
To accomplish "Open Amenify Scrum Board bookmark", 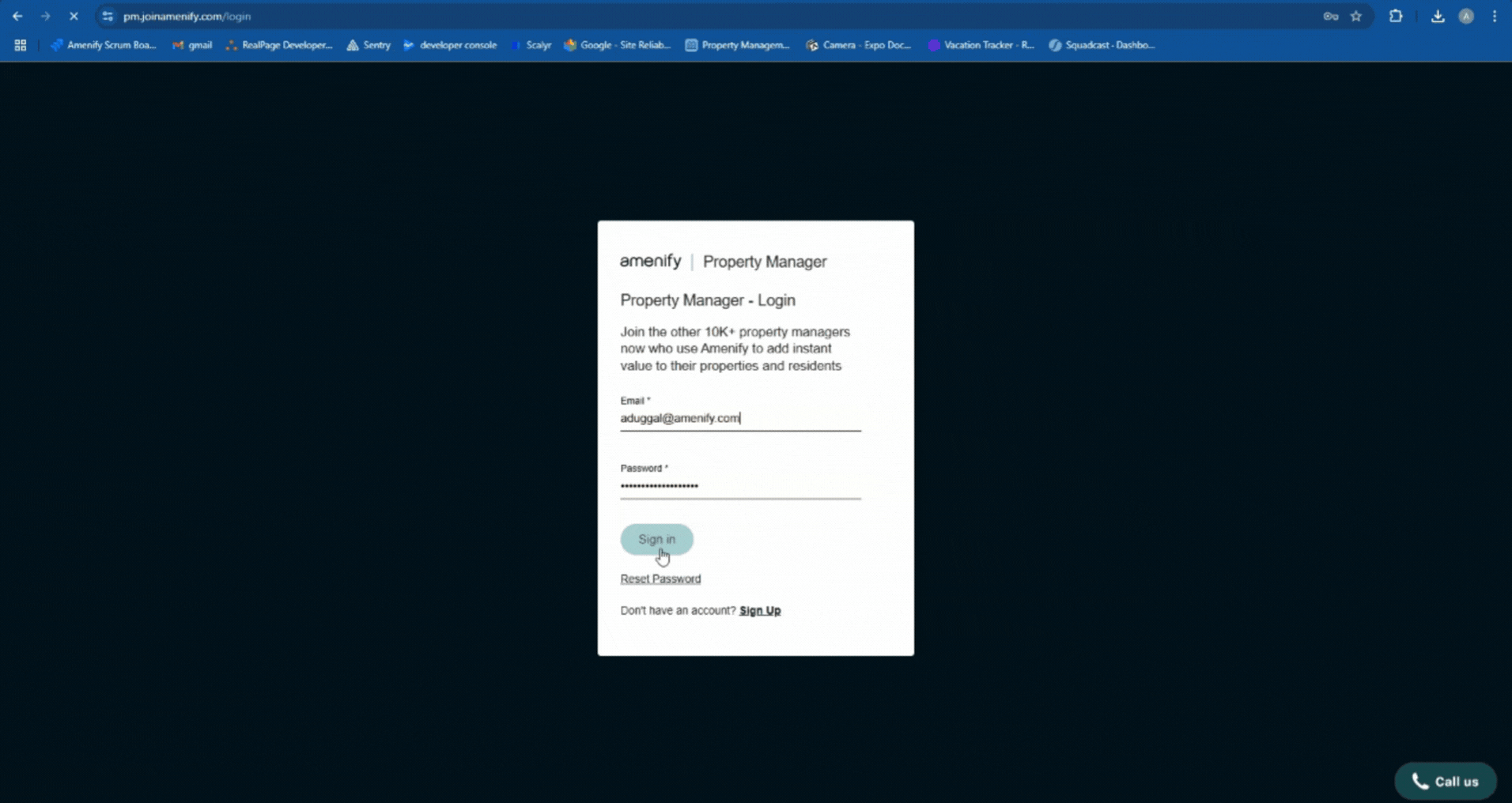I will tap(104, 45).
